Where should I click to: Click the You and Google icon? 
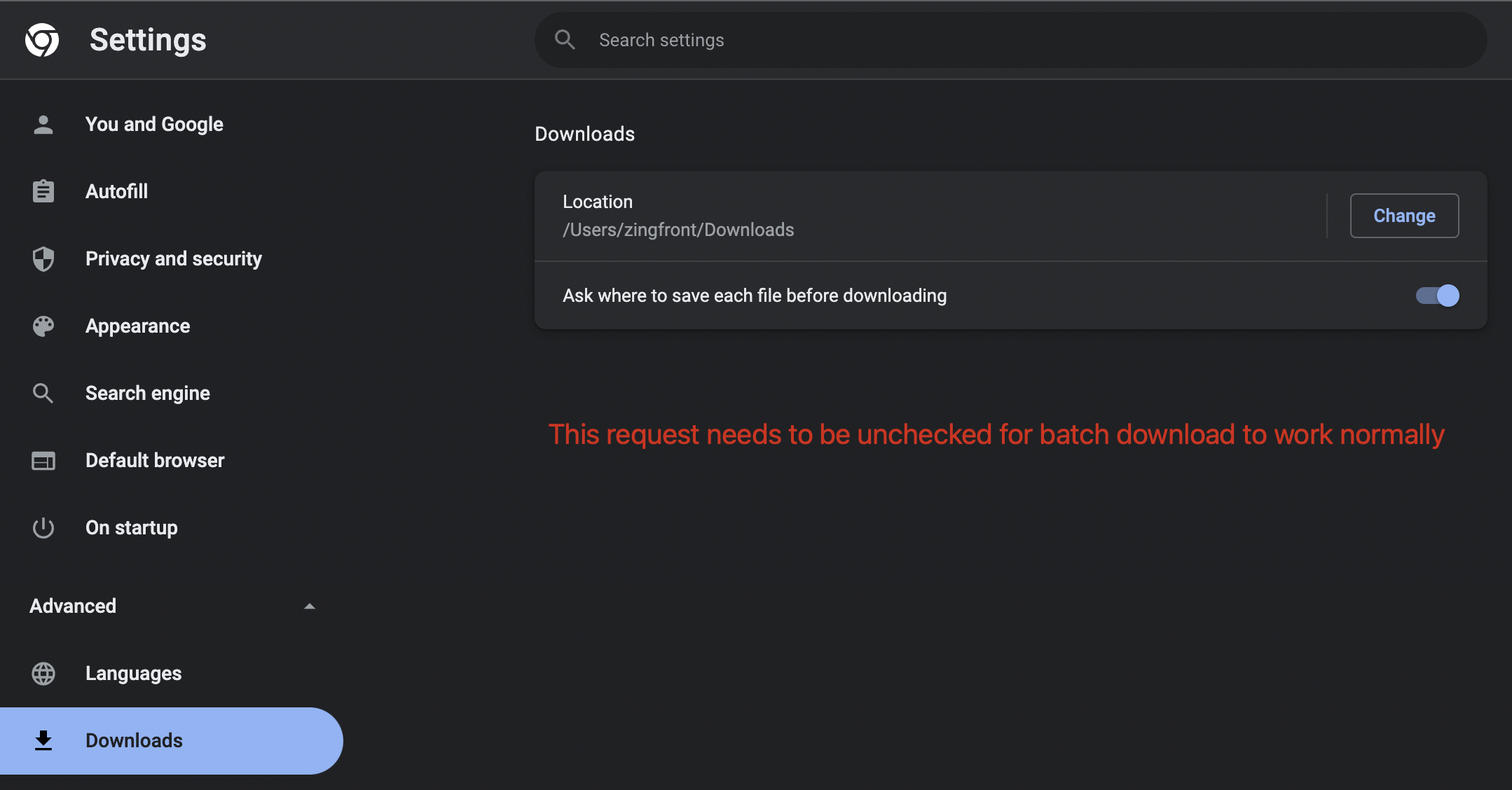coord(42,124)
